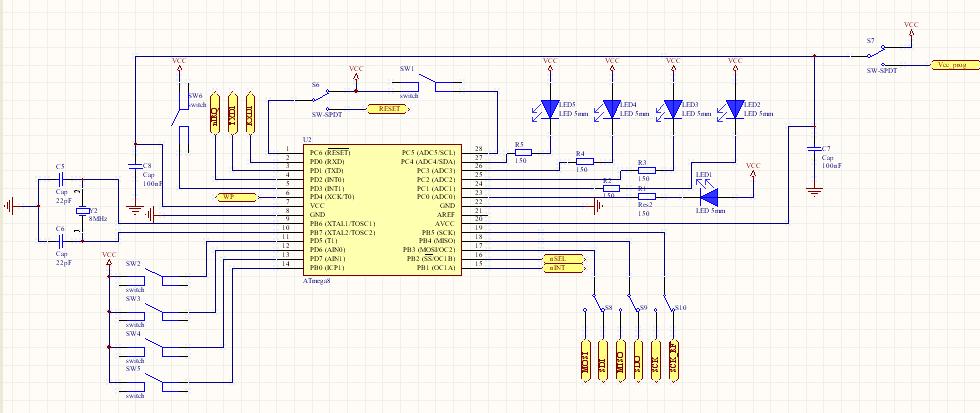Click pin label PB7 (XTAL2/TOSC2)
Image resolution: width=980 pixels, height=413 pixels.
pyautogui.click(x=342, y=232)
